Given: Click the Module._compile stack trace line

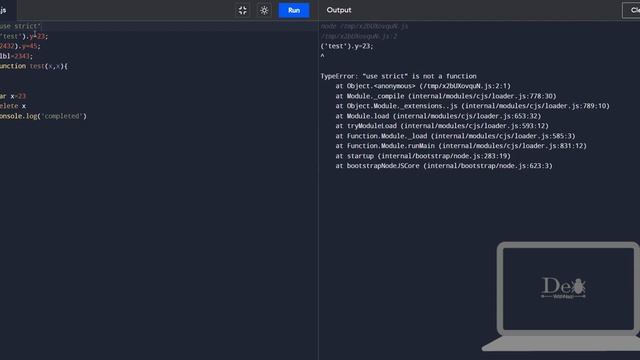Looking at the screenshot, I should pos(446,96).
